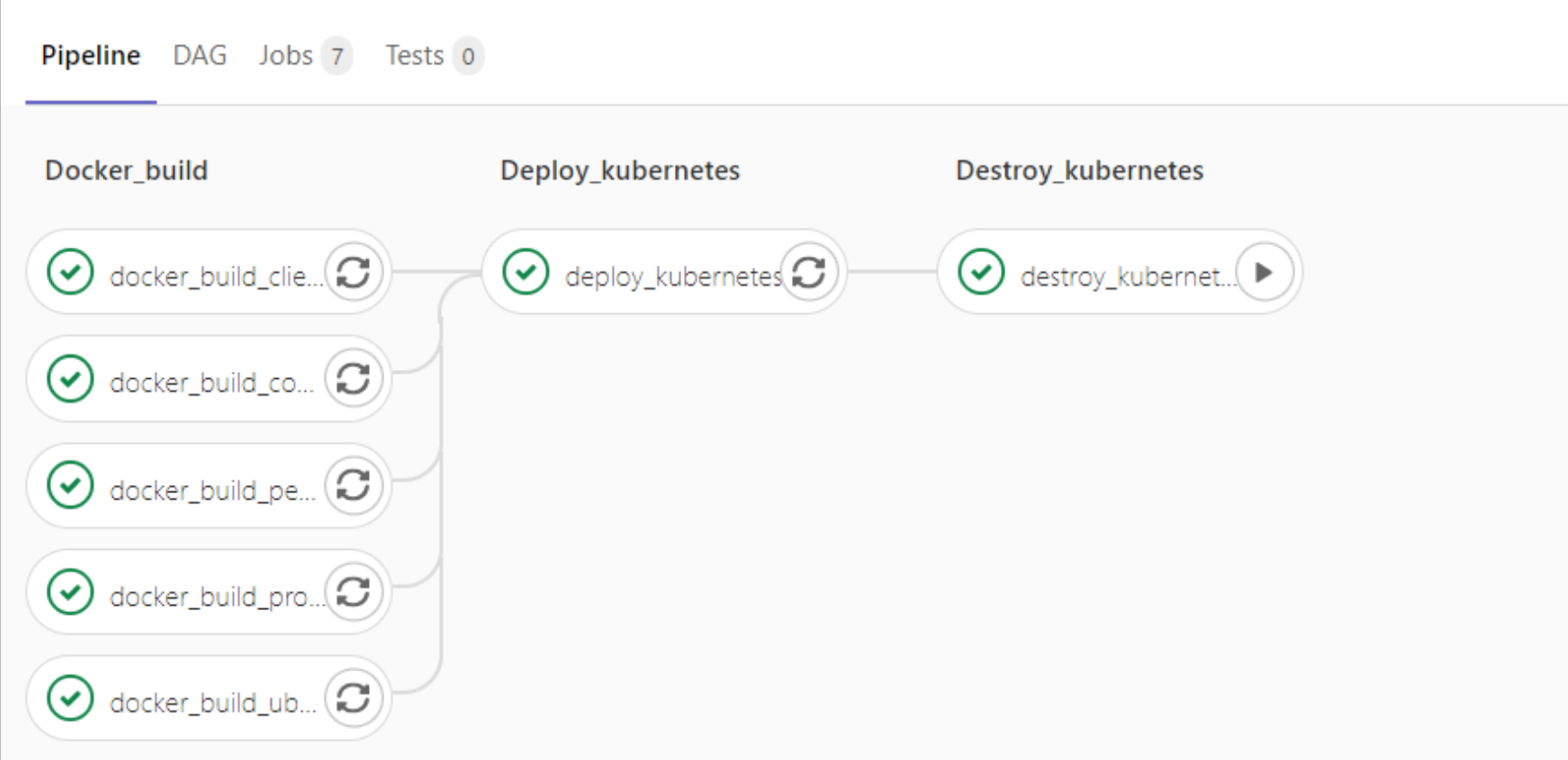Retry the docker_build_pro job
Screen dimensions: 1568x760
pyautogui.click(x=353, y=592)
